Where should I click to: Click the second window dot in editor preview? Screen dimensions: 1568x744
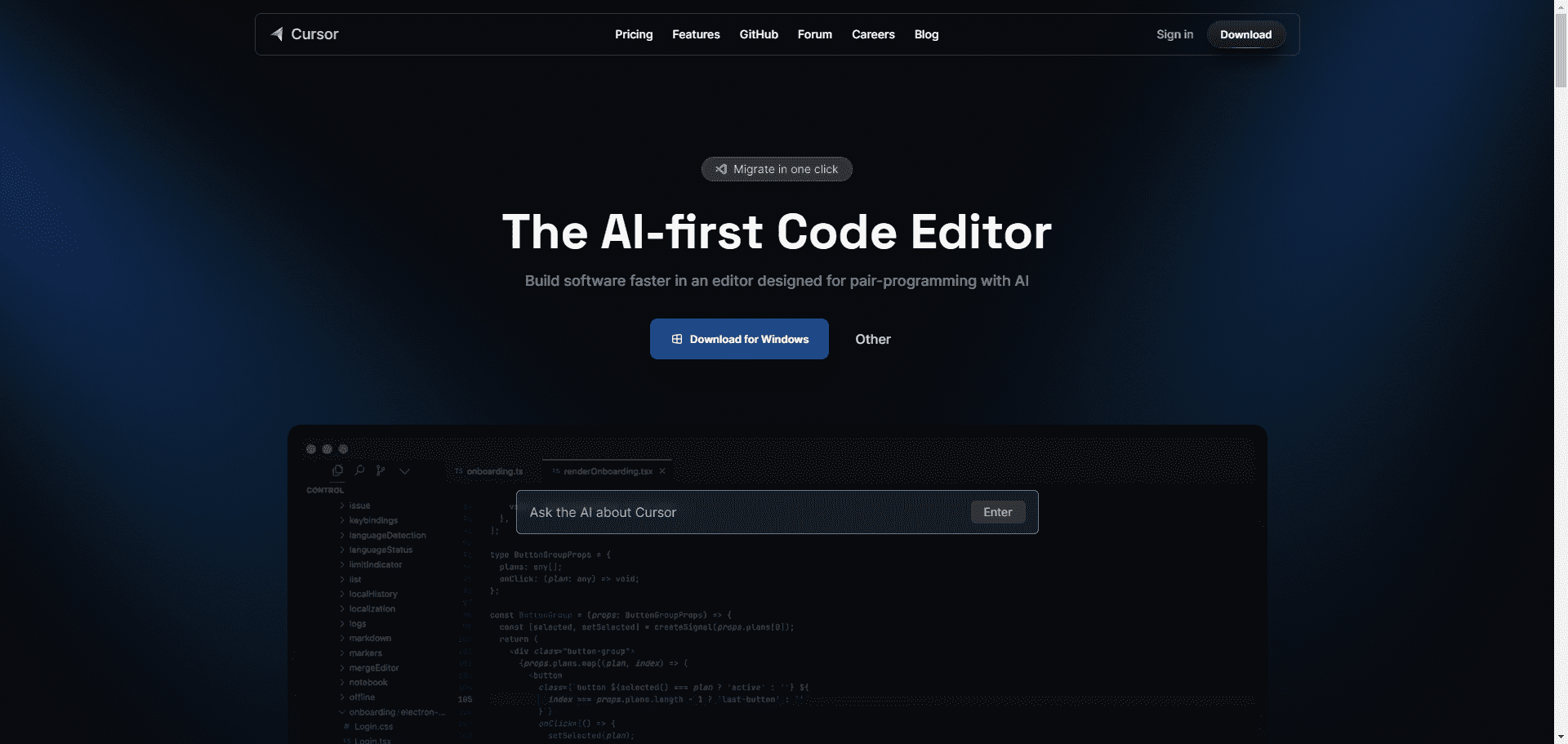(327, 449)
